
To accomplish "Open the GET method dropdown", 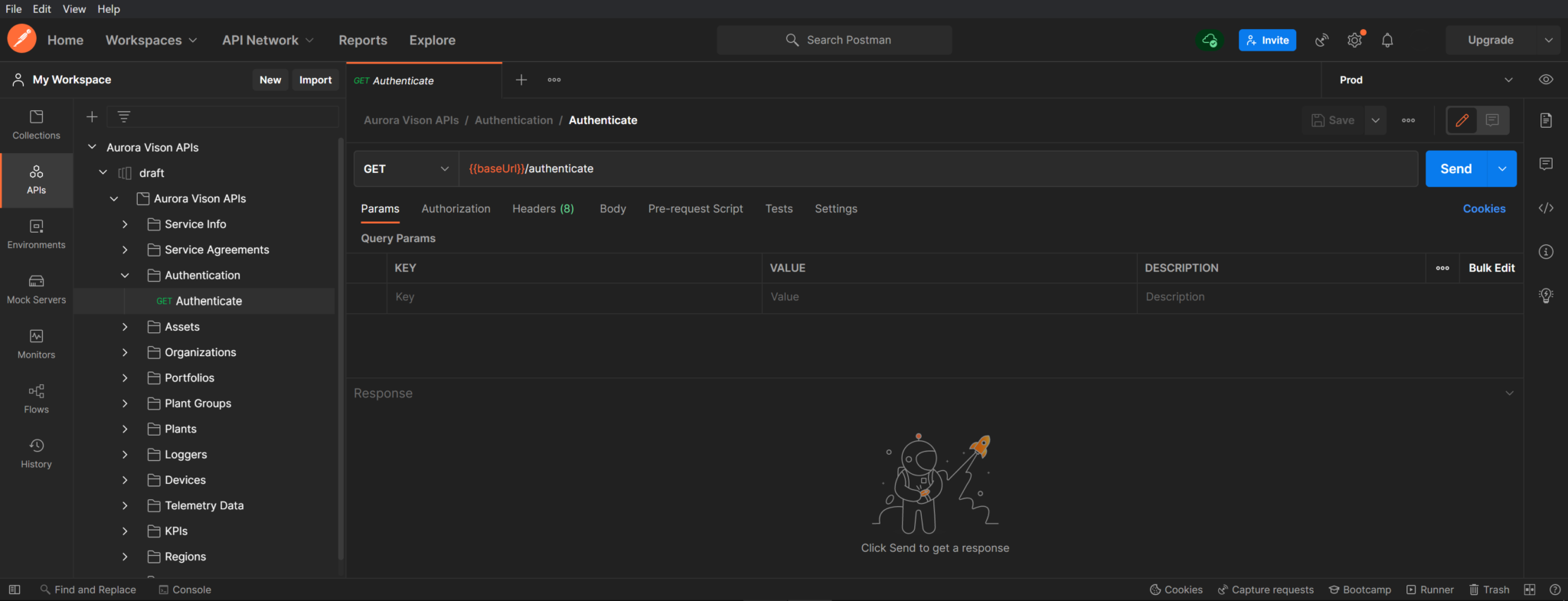I will 406,169.
